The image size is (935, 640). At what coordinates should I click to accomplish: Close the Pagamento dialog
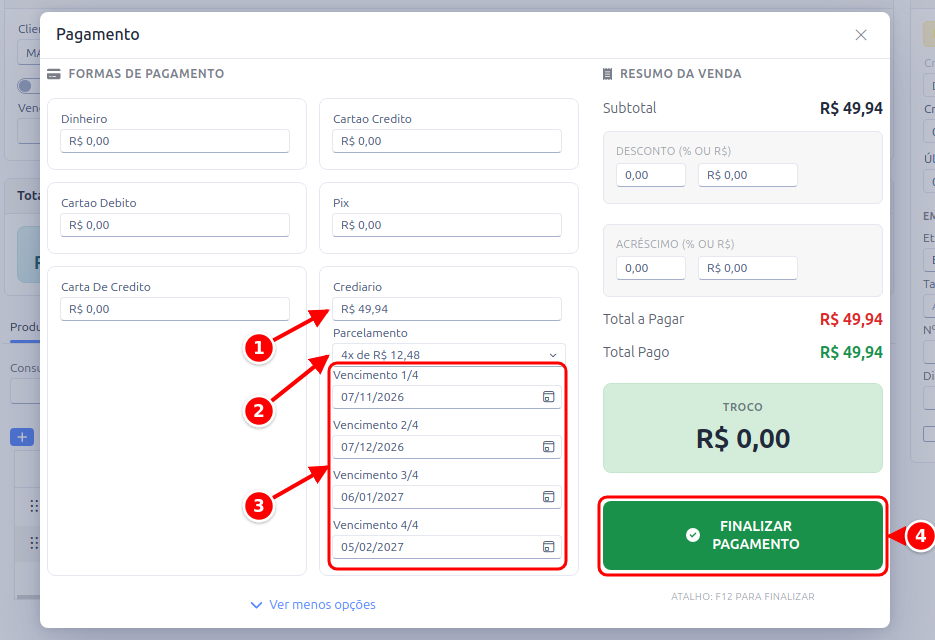(x=860, y=35)
